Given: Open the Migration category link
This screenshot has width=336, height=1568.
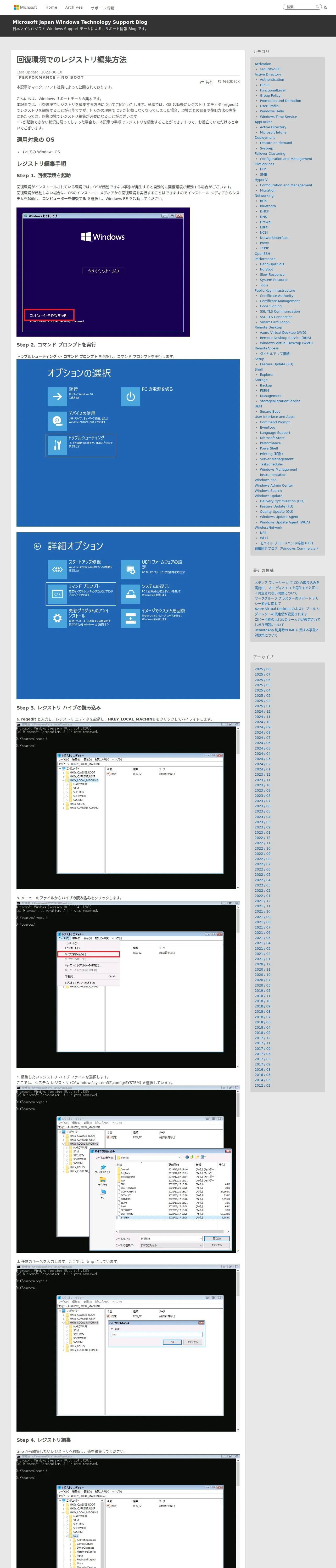Looking at the screenshot, I should (267, 191).
